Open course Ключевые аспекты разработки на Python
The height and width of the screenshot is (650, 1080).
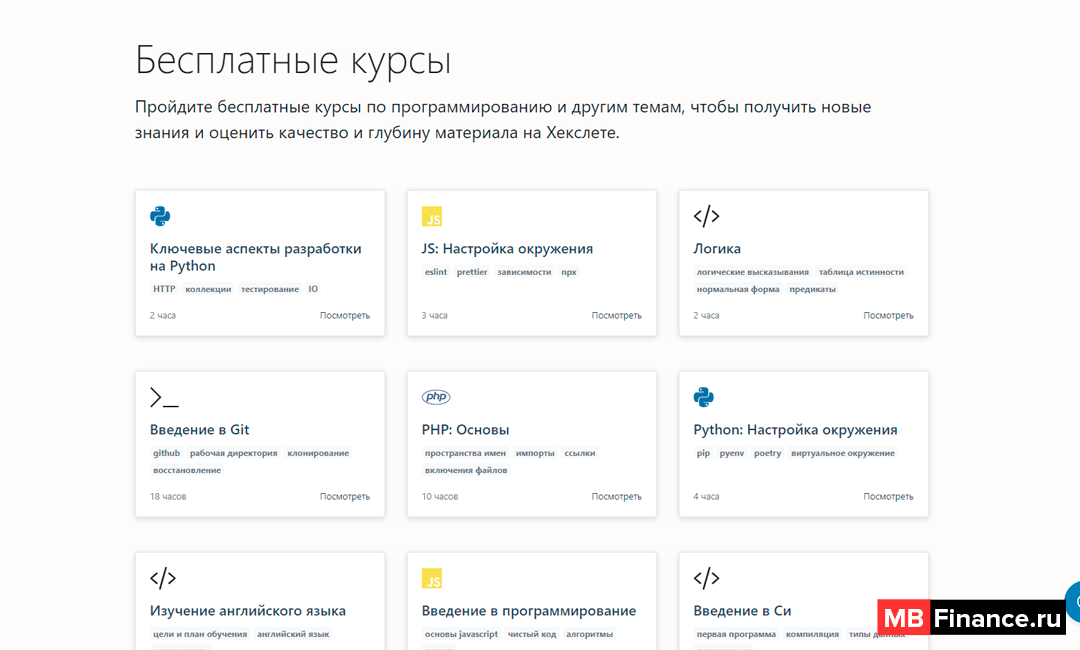click(x=256, y=257)
